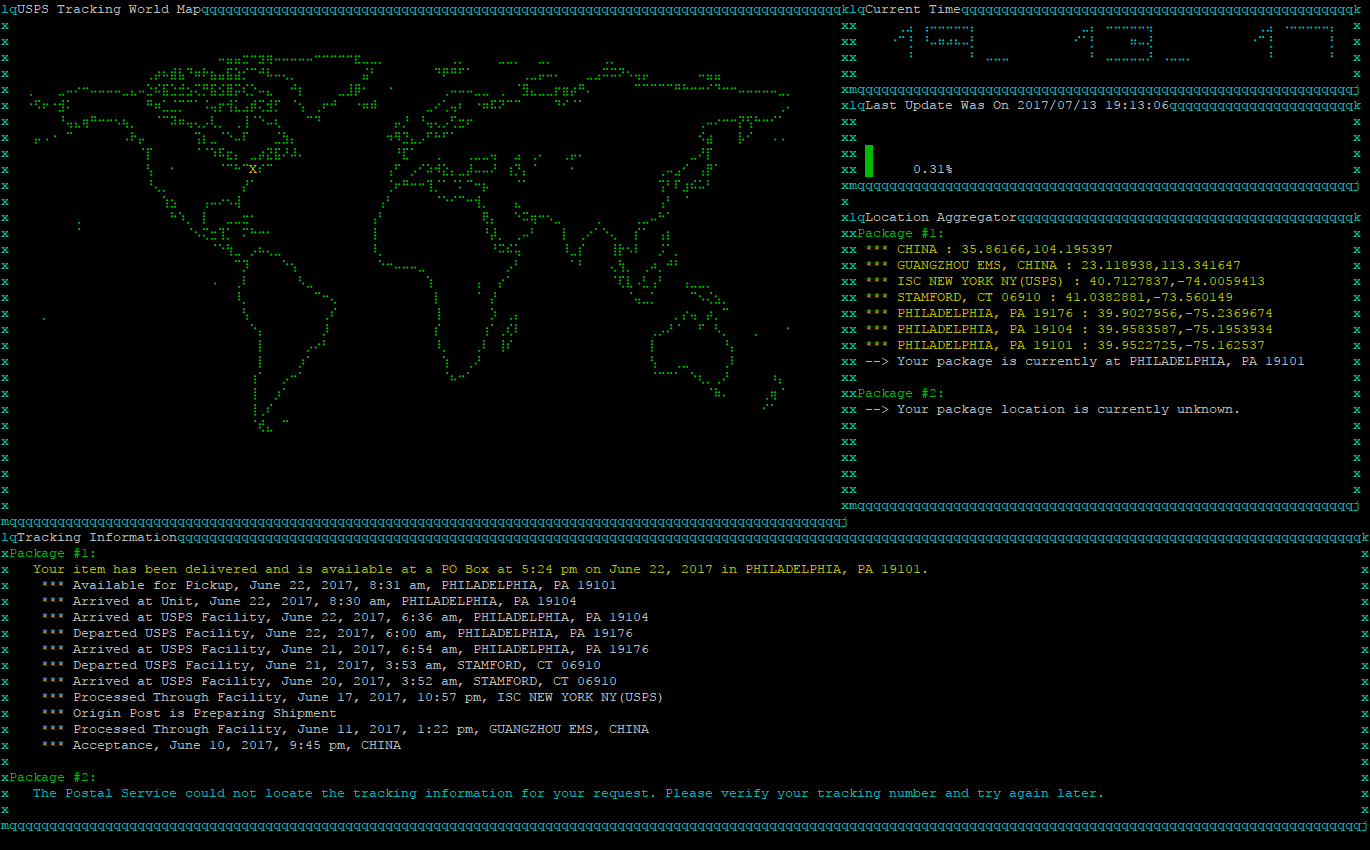Select the Acceptance, June 10, 2017, CHINA entry
This screenshot has height=850, width=1370.
(221, 745)
